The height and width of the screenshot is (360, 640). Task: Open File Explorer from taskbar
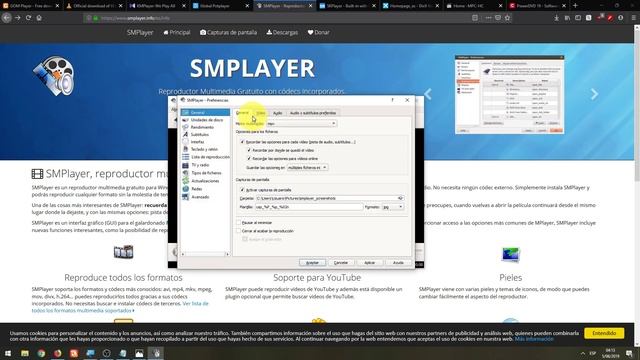[25, 353]
